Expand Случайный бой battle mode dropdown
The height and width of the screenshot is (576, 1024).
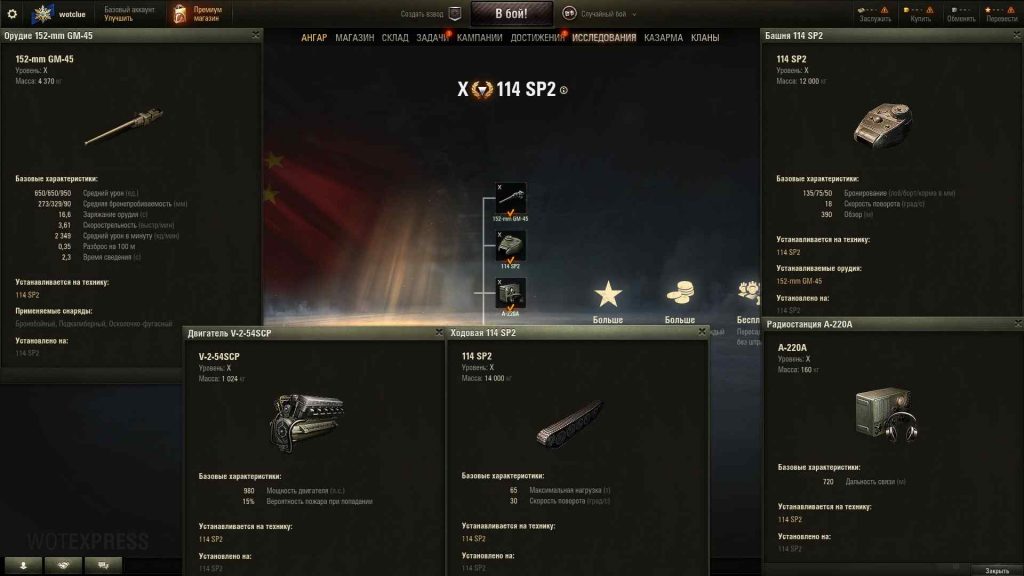click(633, 14)
